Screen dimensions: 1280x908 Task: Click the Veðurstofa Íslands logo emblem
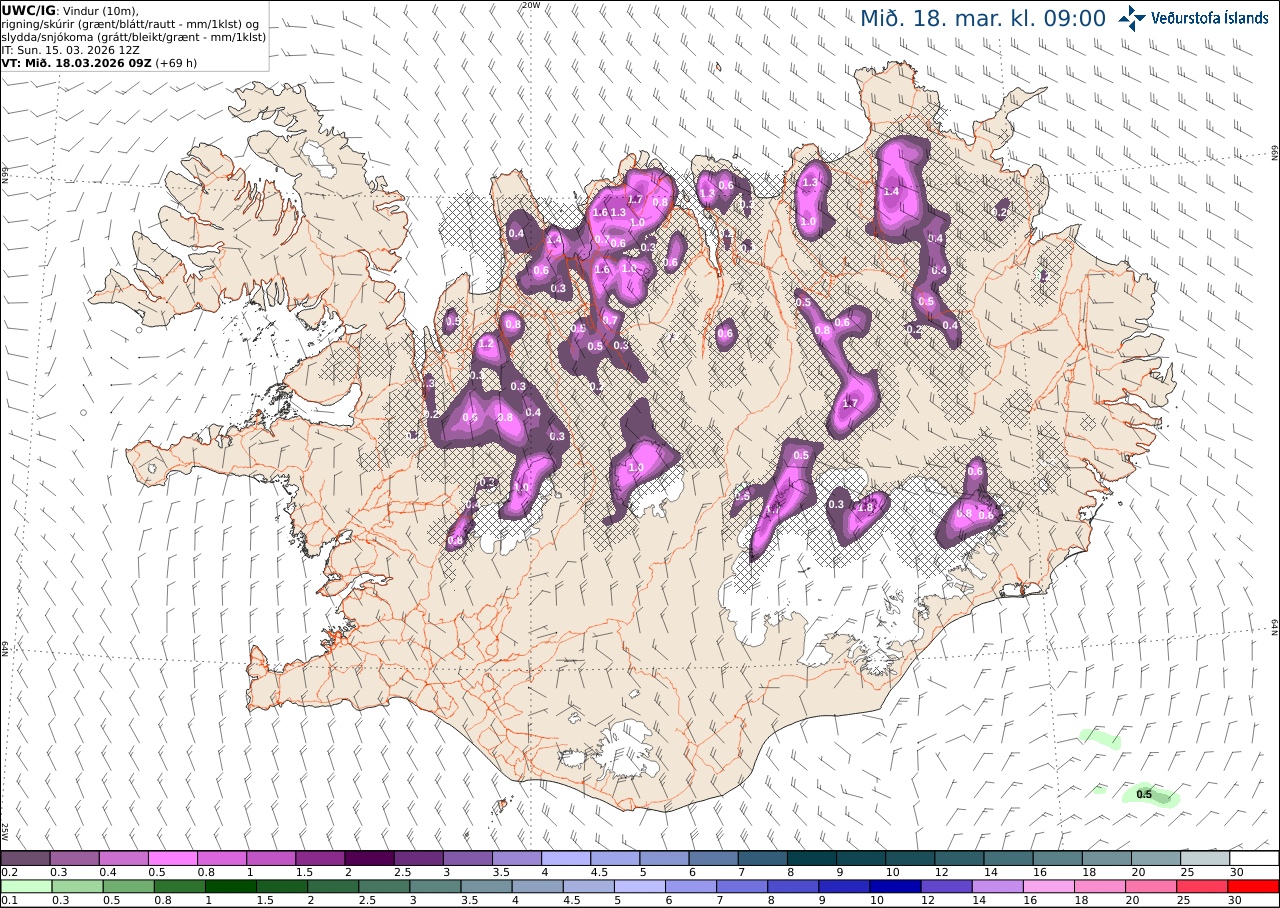pyautogui.click(x=1133, y=17)
